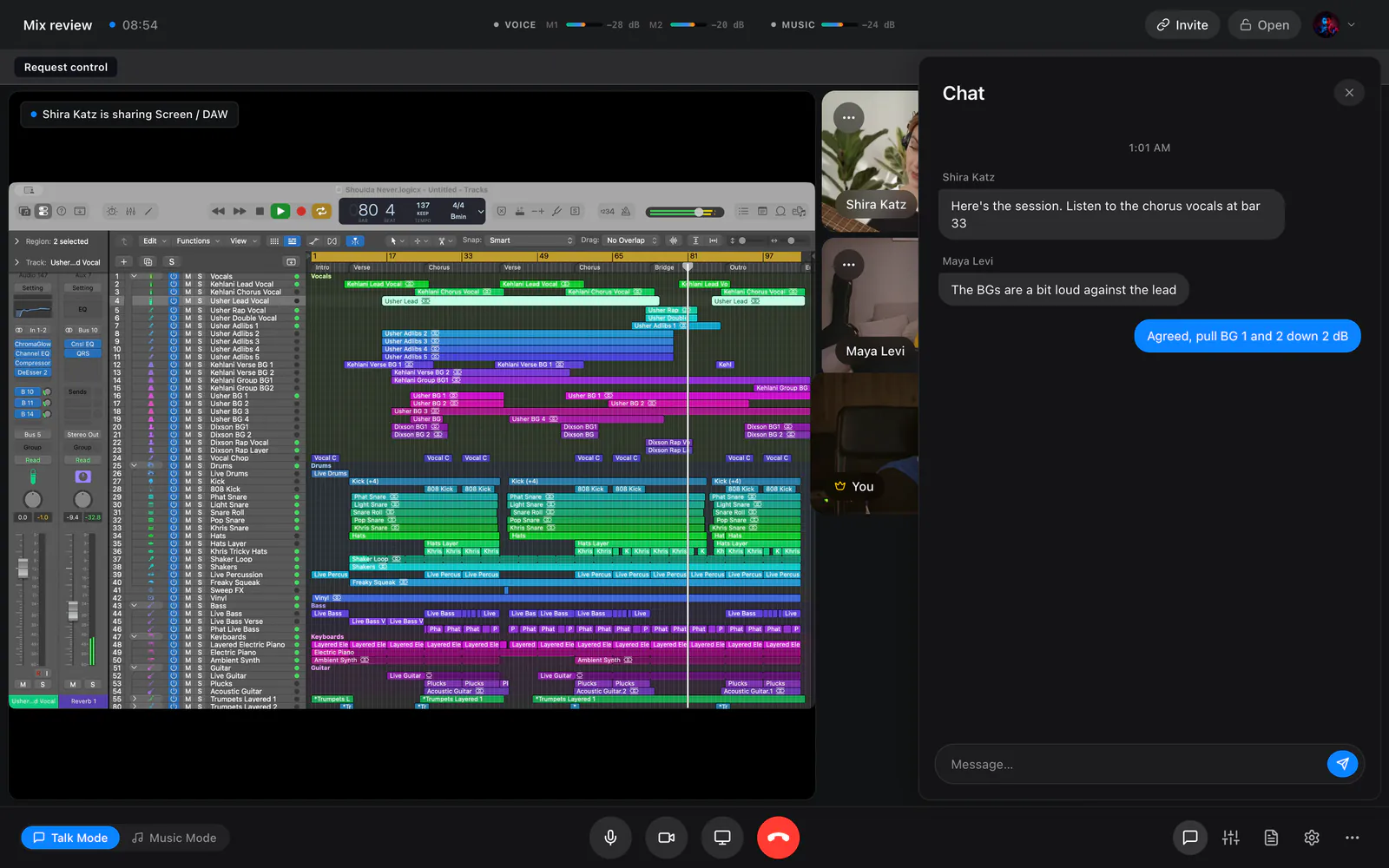Click the DAW master volume slider
The image size is (1389, 868).
coord(685,212)
